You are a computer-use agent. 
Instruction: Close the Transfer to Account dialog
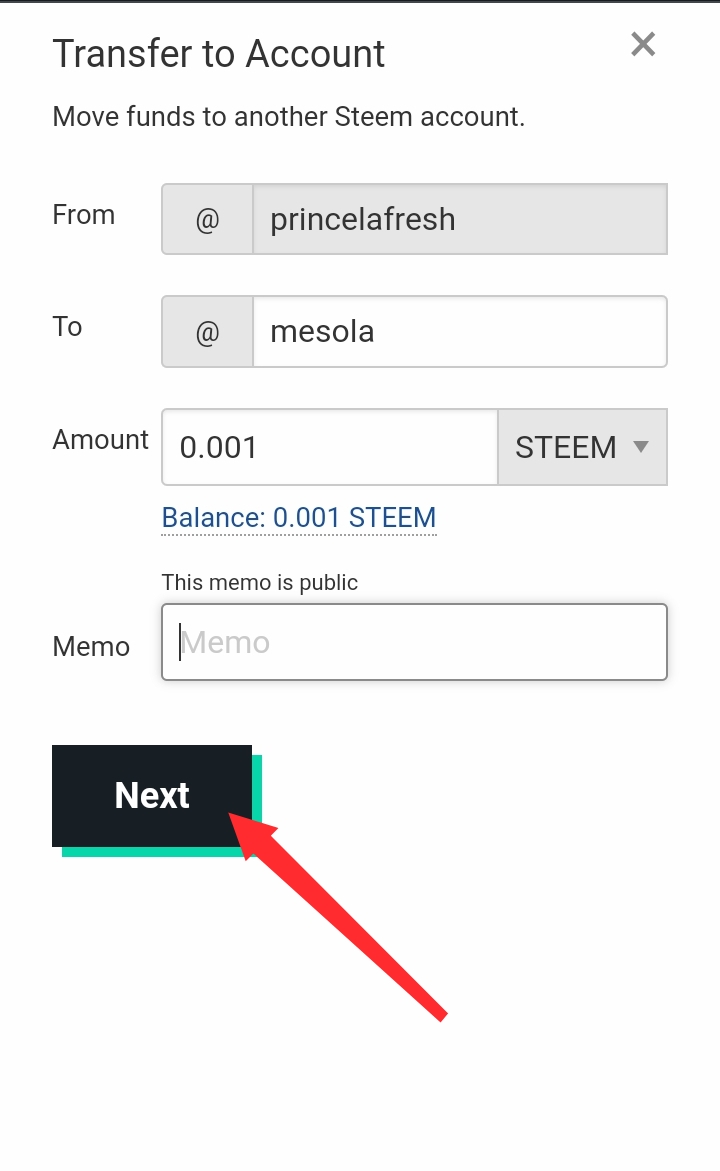(643, 44)
